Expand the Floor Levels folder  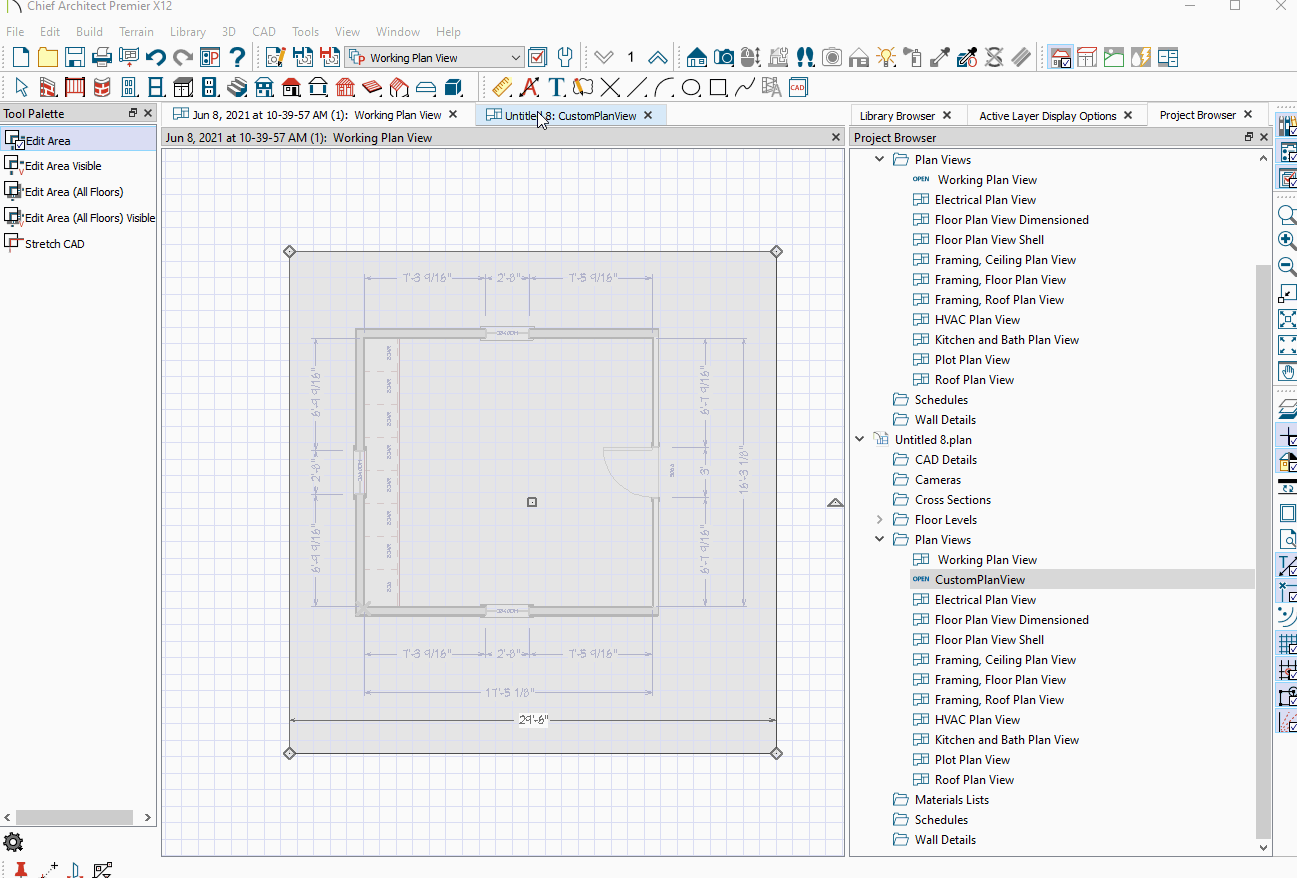point(879,519)
